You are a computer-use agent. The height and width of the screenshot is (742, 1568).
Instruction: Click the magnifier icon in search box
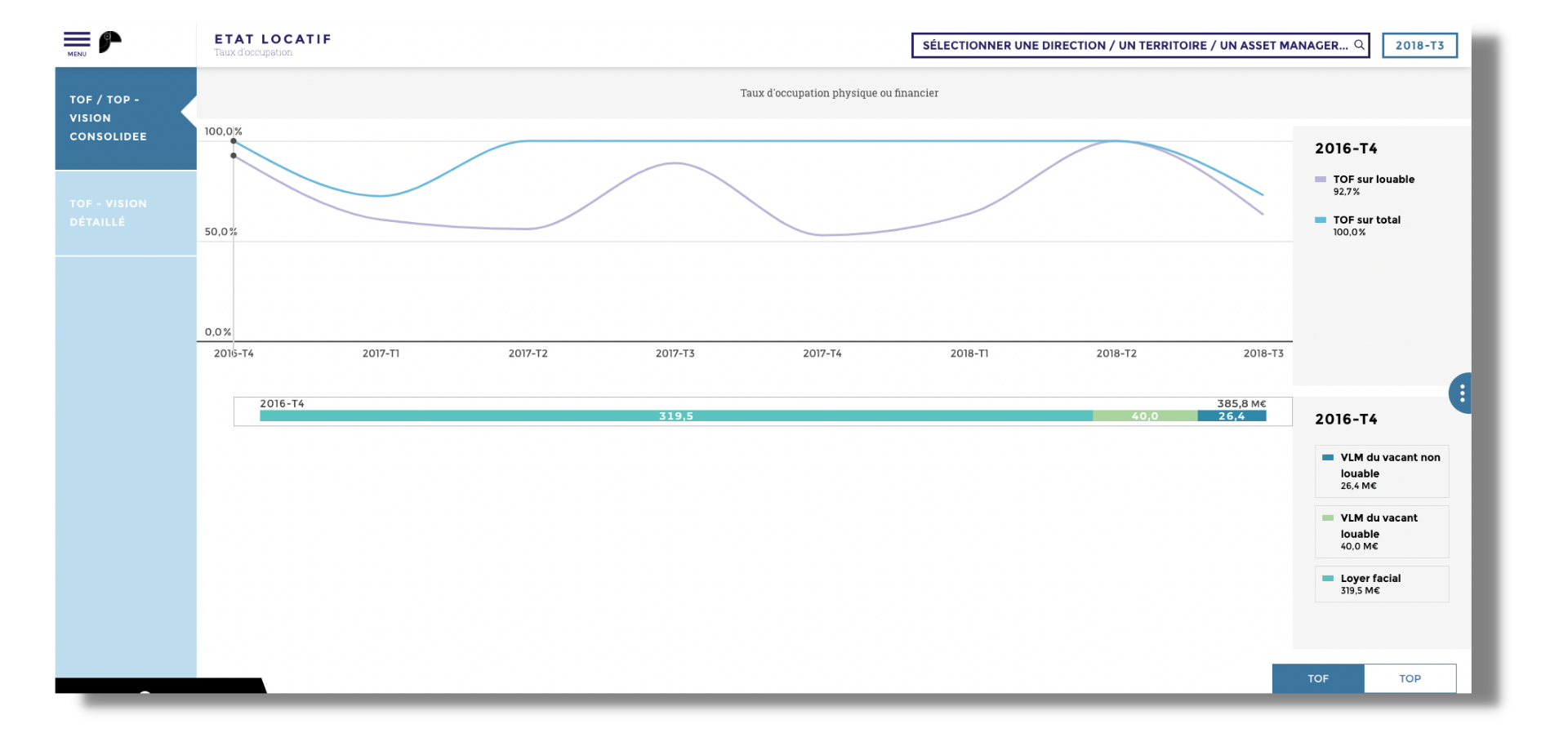coord(1359,45)
